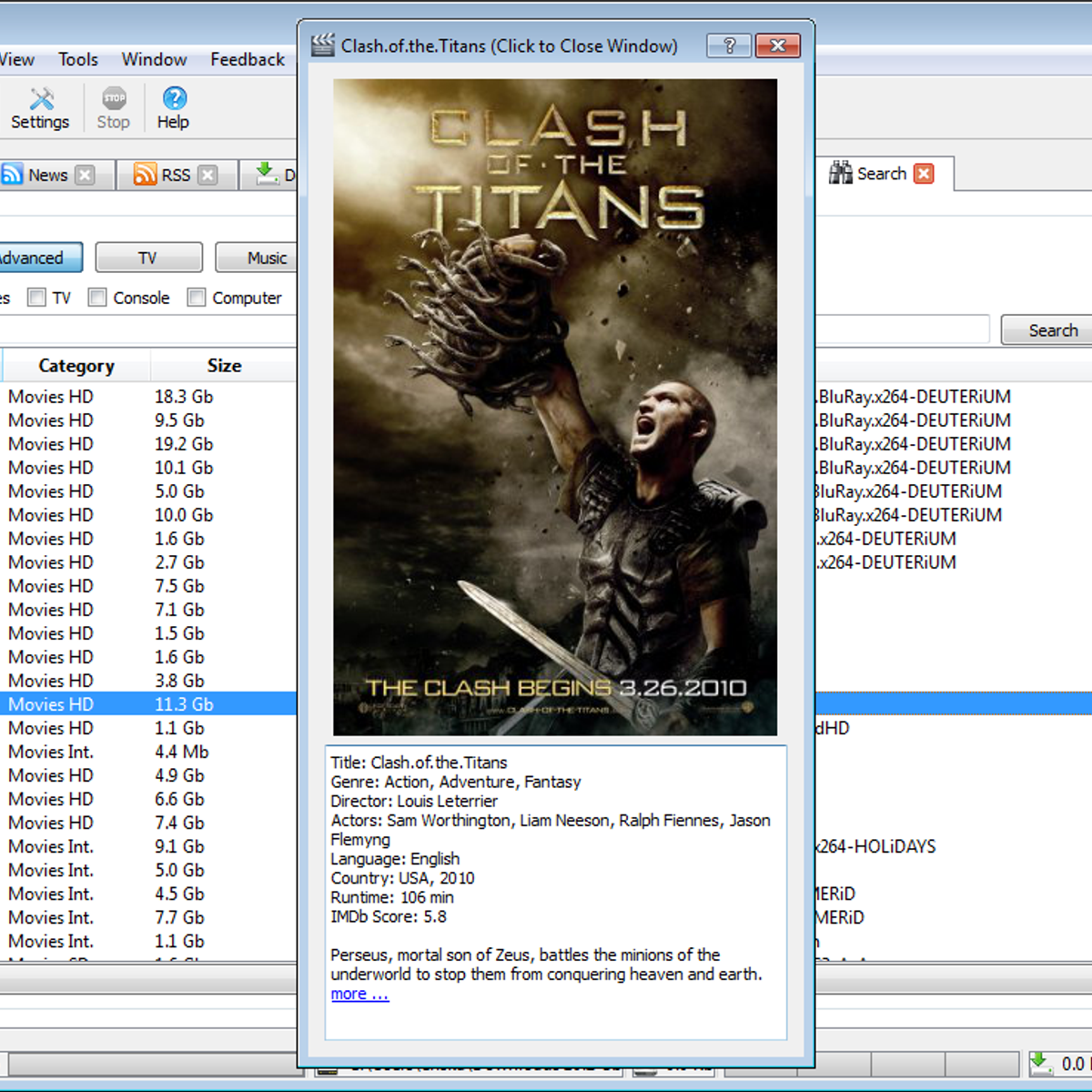Click into the search text field
Image resolution: width=1092 pixels, height=1092 pixels.
[902, 329]
